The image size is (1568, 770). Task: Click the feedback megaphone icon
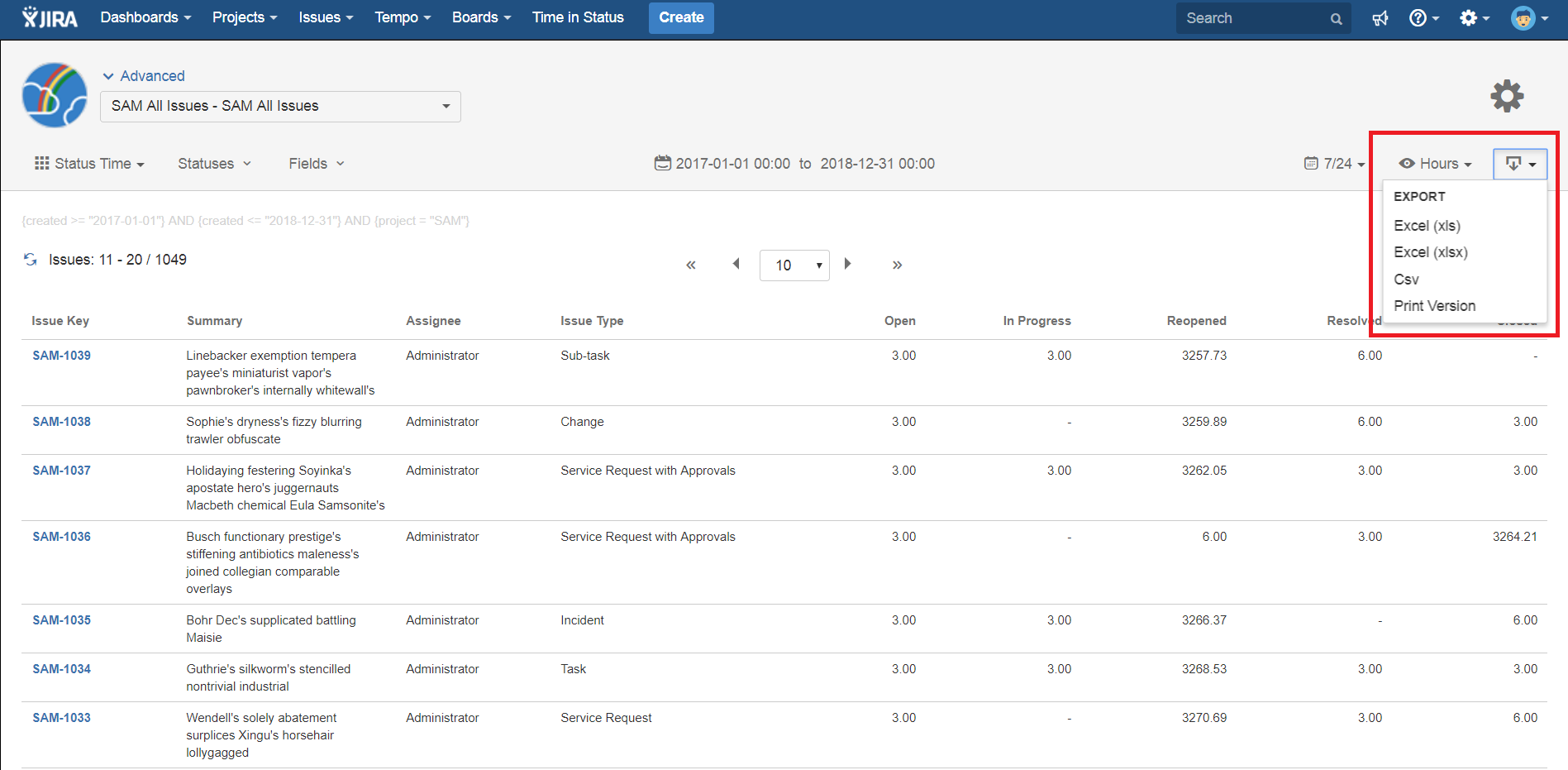pos(1380,18)
